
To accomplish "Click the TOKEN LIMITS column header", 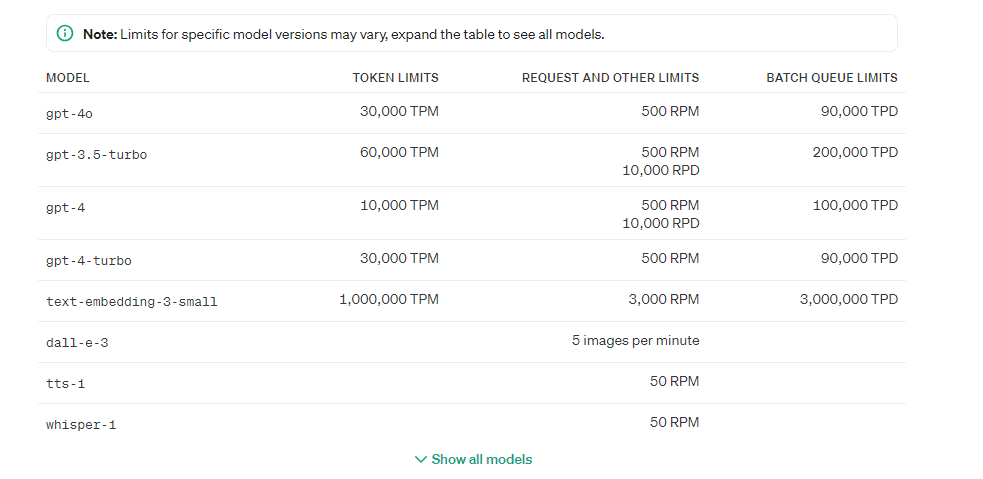I will (x=395, y=78).
